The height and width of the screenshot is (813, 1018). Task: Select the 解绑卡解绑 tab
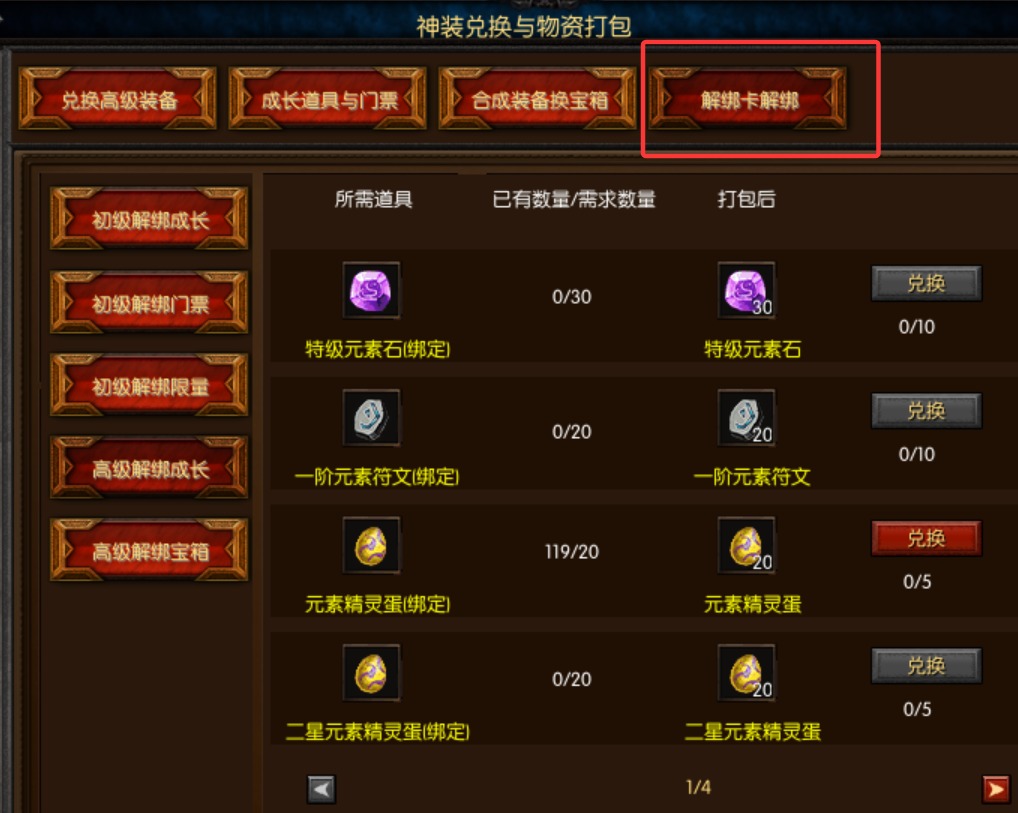coord(748,99)
